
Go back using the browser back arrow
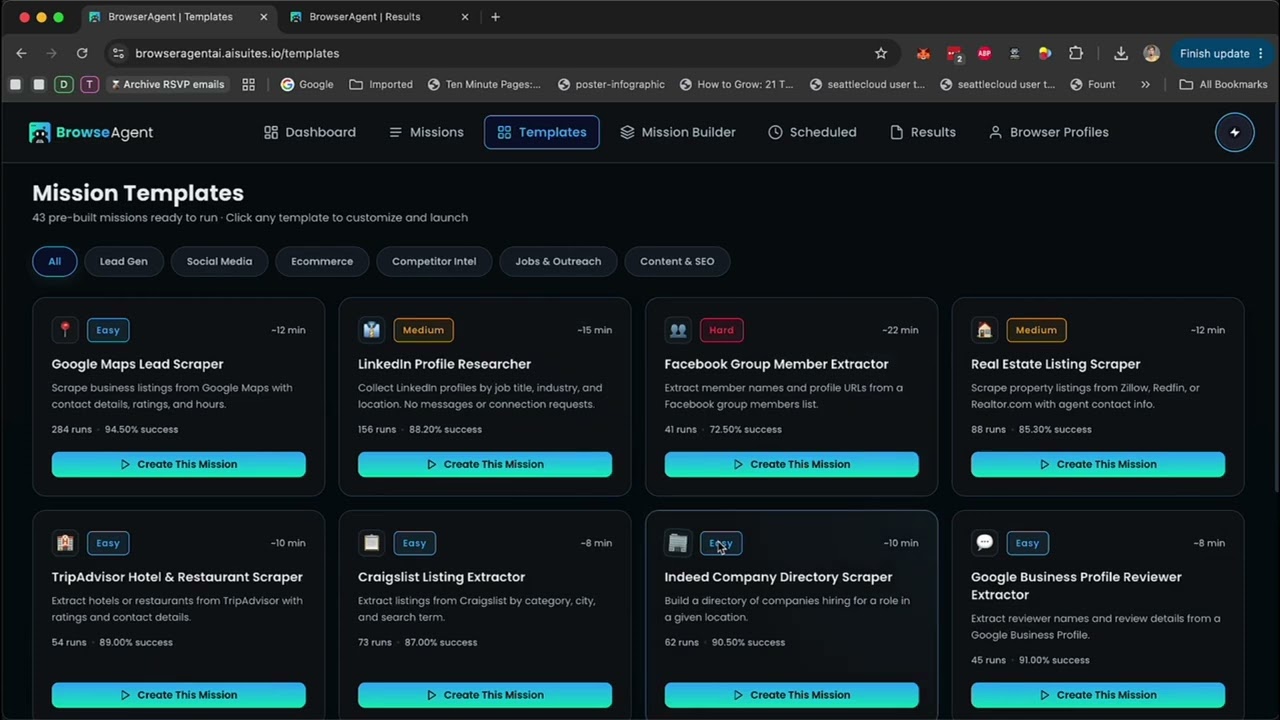(x=21, y=53)
